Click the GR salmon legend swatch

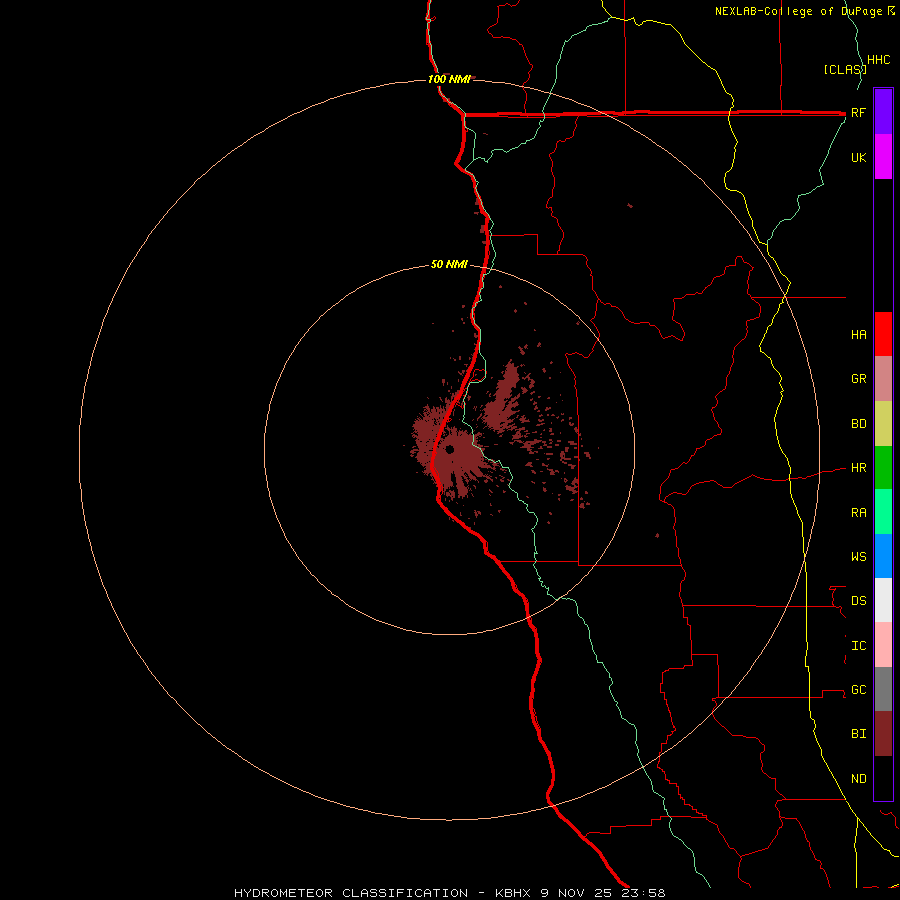tap(883, 379)
